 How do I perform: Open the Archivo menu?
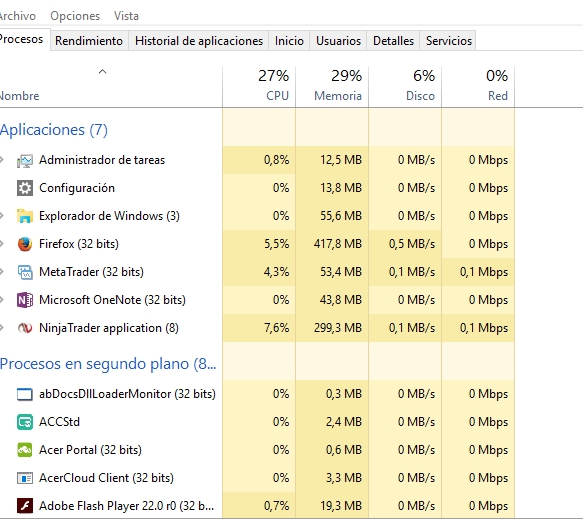(17, 16)
